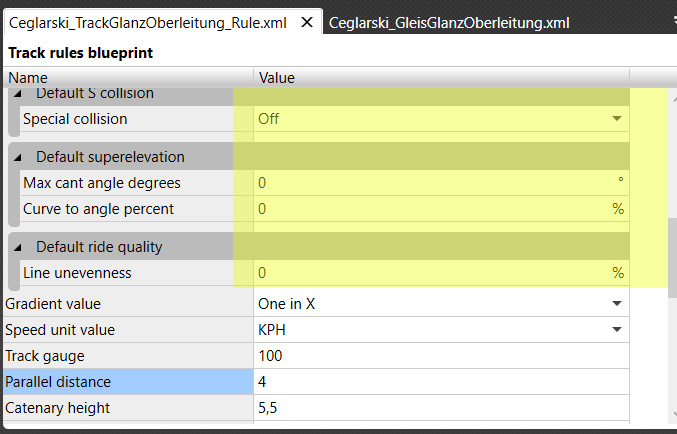
Task: Collapse the Default superelevation group
Action: 21,157
